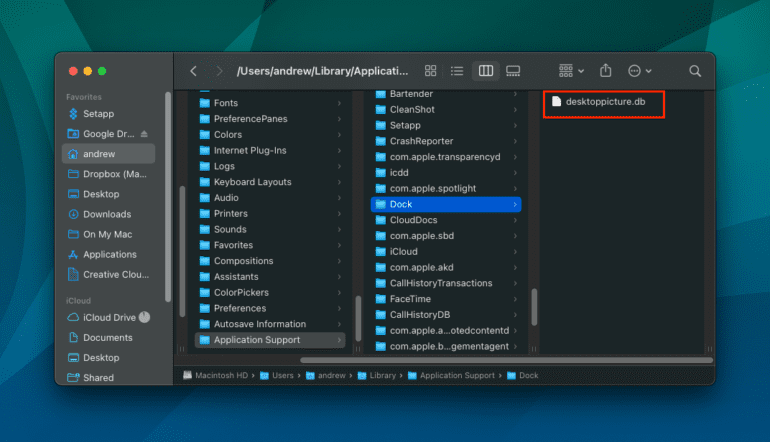This screenshot has width=770, height=442.
Task: Open the group-by dropdown in the toolbar
Action: point(572,71)
